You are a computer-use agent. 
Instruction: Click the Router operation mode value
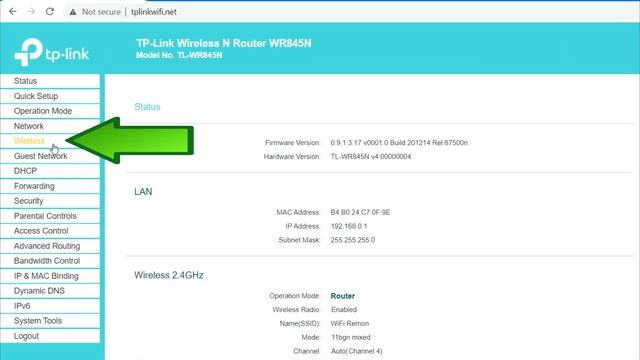click(343, 296)
